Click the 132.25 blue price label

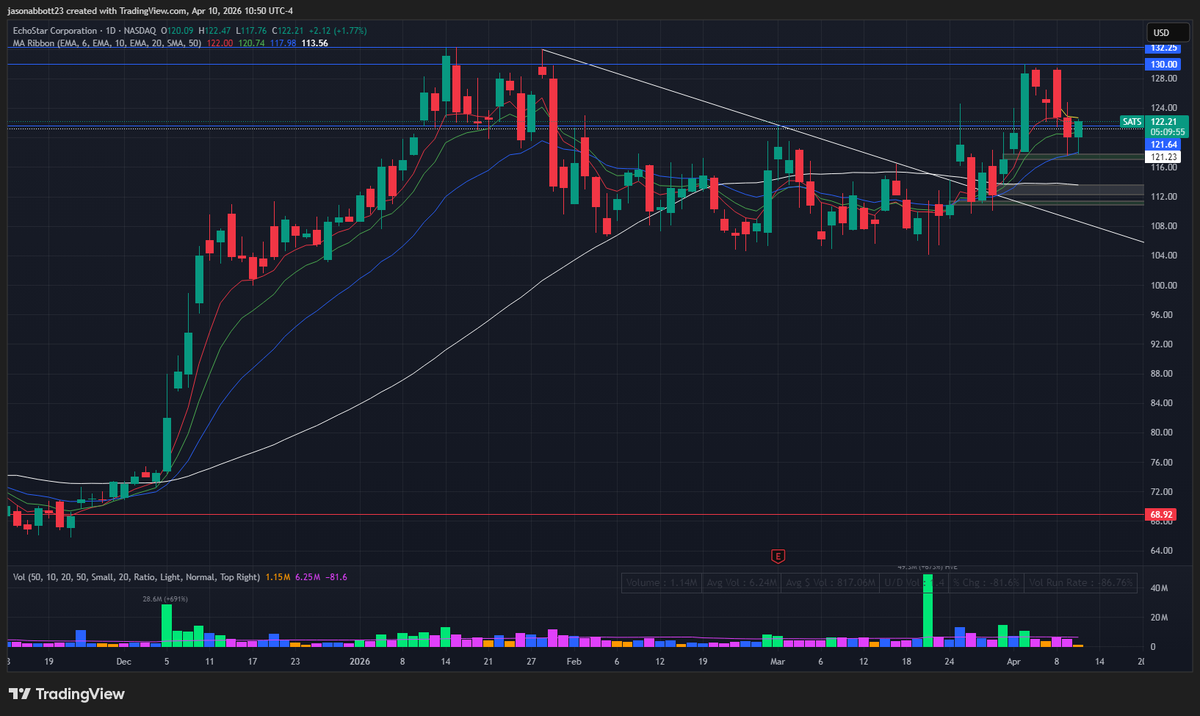pos(1162,48)
